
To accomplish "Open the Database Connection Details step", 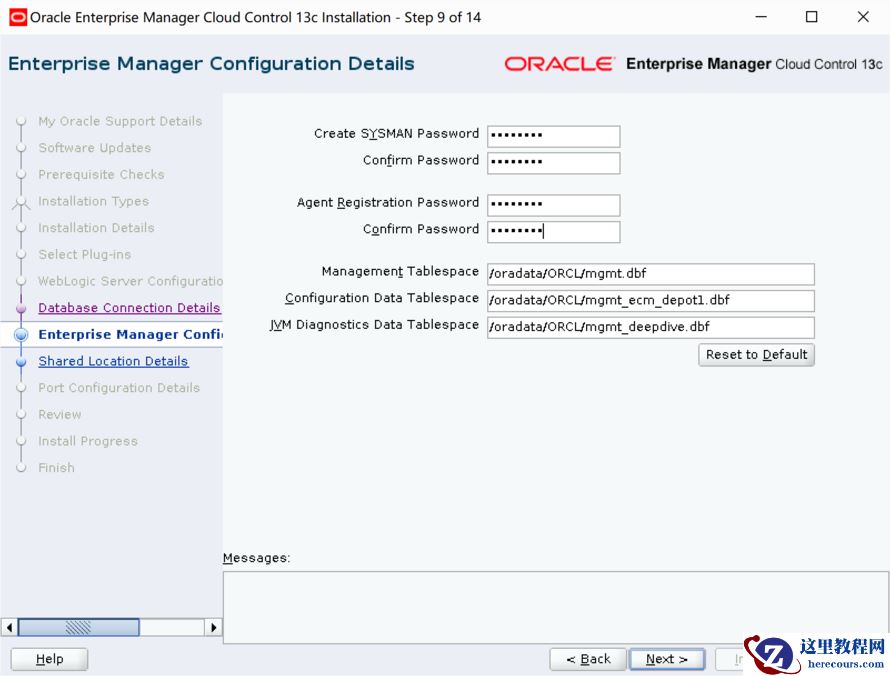I will click(129, 308).
